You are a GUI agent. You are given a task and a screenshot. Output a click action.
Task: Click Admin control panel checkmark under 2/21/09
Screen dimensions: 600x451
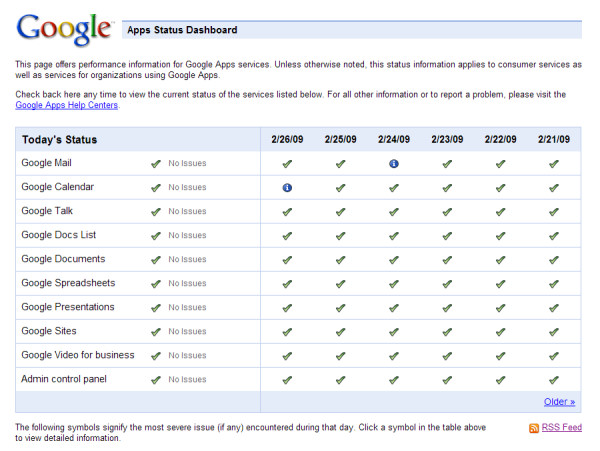click(x=554, y=380)
